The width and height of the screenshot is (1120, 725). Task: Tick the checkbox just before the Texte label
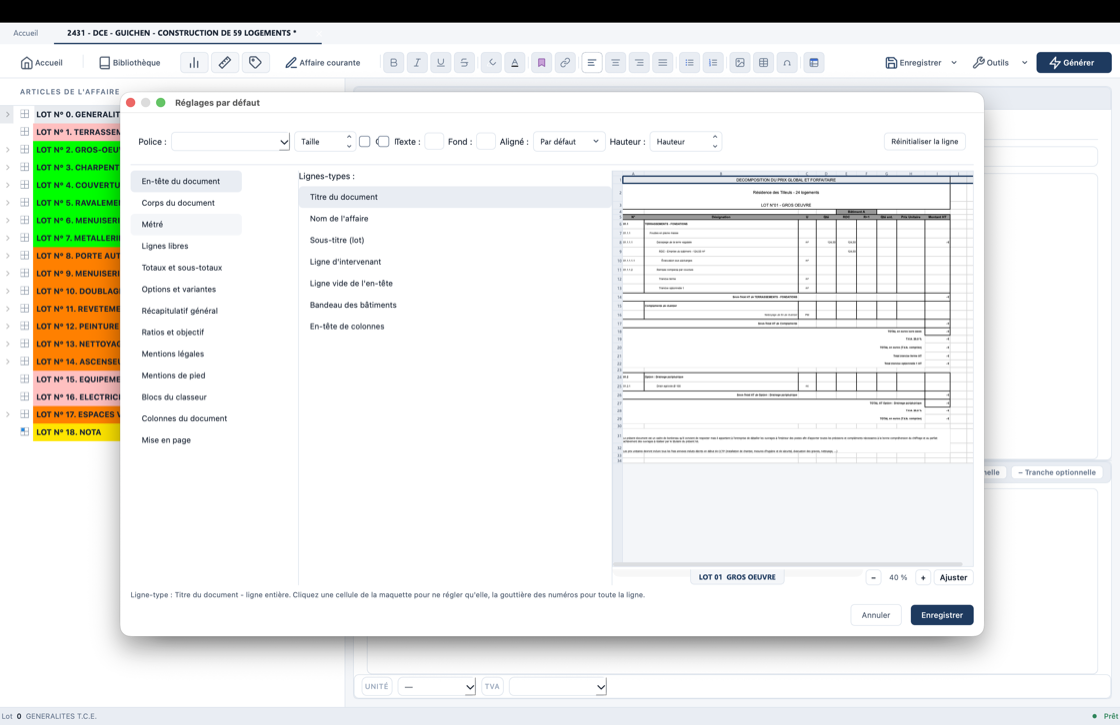click(383, 141)
